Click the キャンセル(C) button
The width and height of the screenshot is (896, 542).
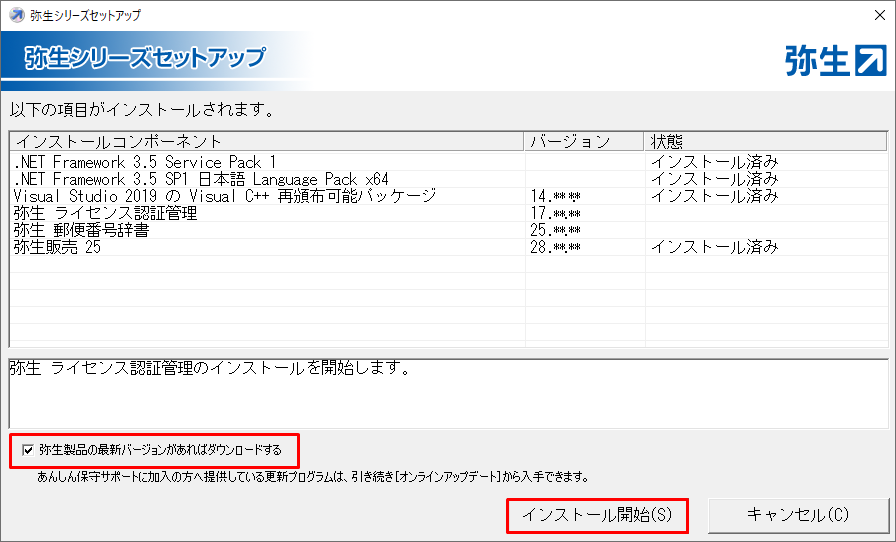click(x=798, y=515)
